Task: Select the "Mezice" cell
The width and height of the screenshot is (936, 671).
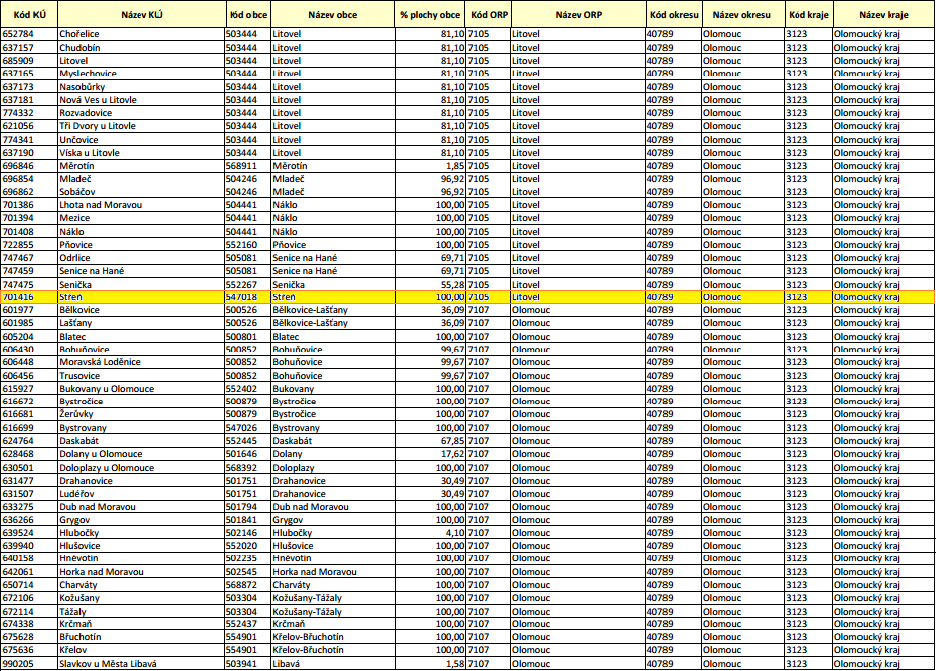Action: [141, 218]
